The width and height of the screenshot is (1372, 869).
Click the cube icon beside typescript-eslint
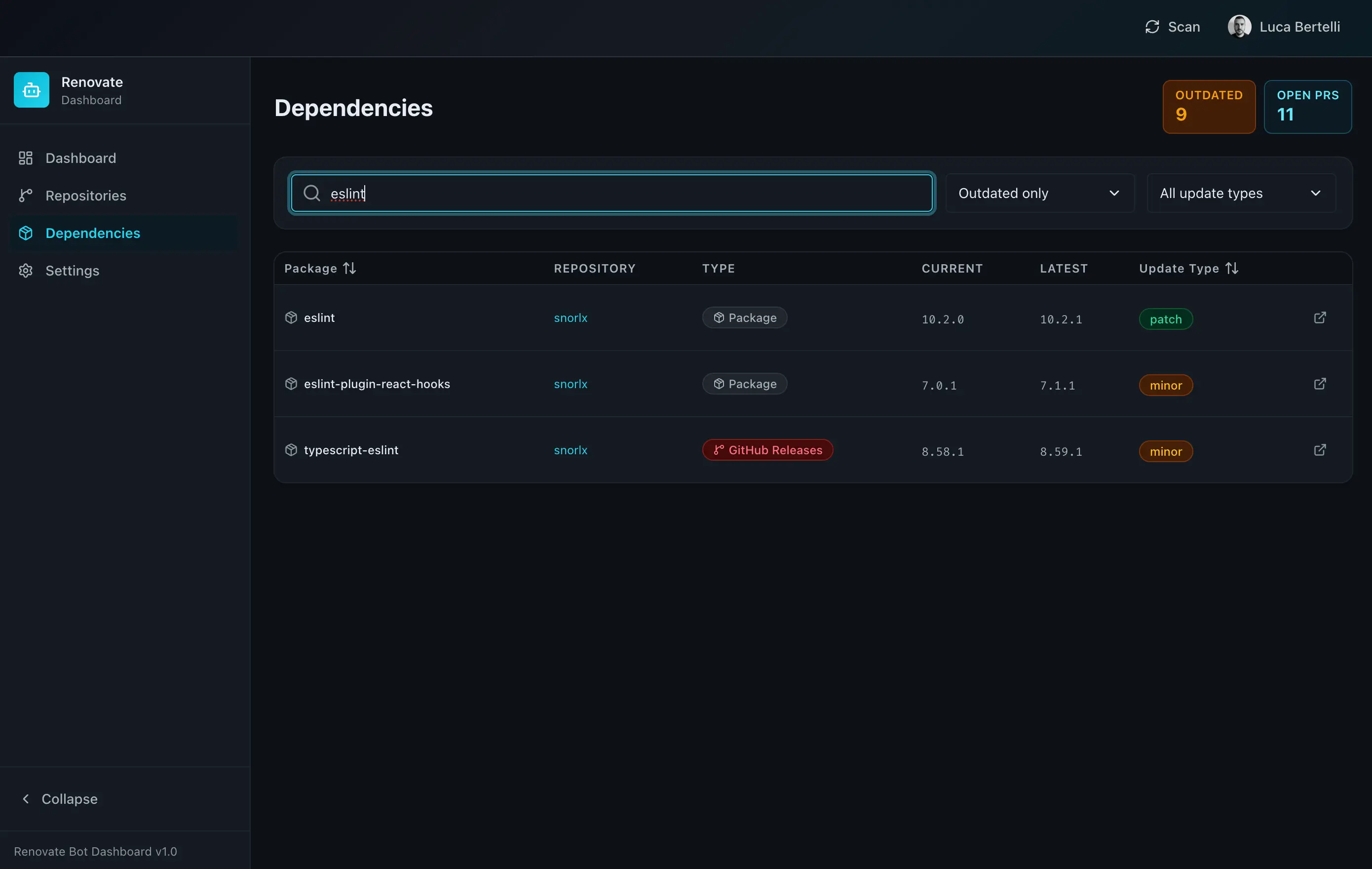(x=291, y=450)
